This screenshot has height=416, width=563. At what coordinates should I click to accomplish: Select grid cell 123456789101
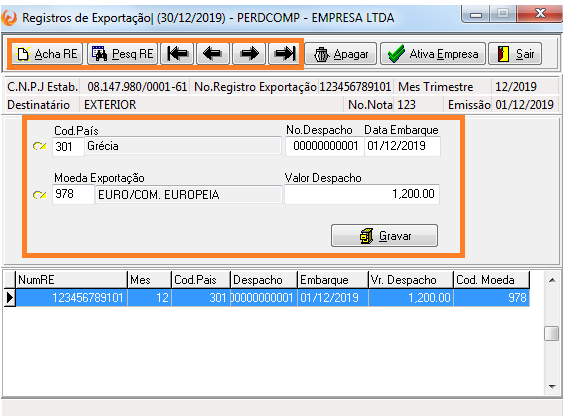71,298
